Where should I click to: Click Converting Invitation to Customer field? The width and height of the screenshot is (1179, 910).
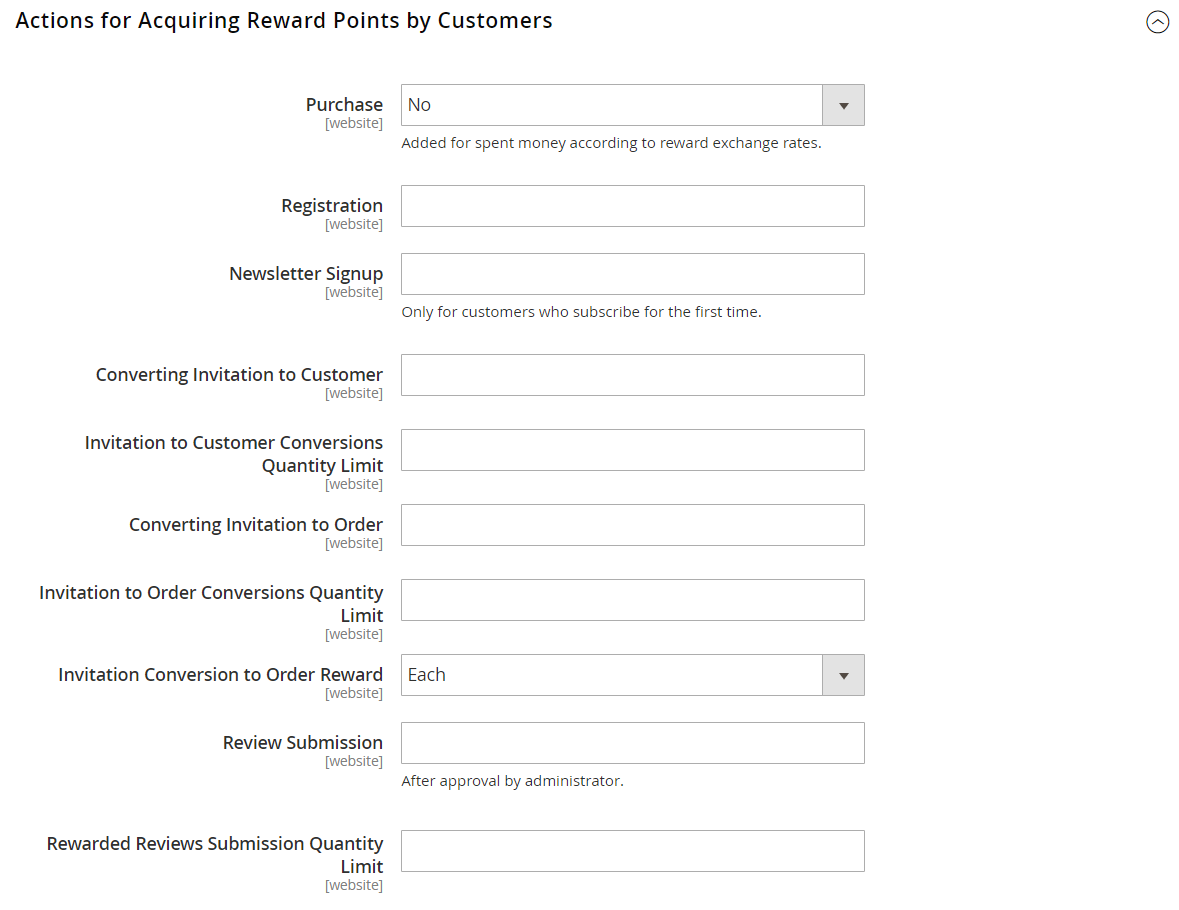tap(632, 375)
